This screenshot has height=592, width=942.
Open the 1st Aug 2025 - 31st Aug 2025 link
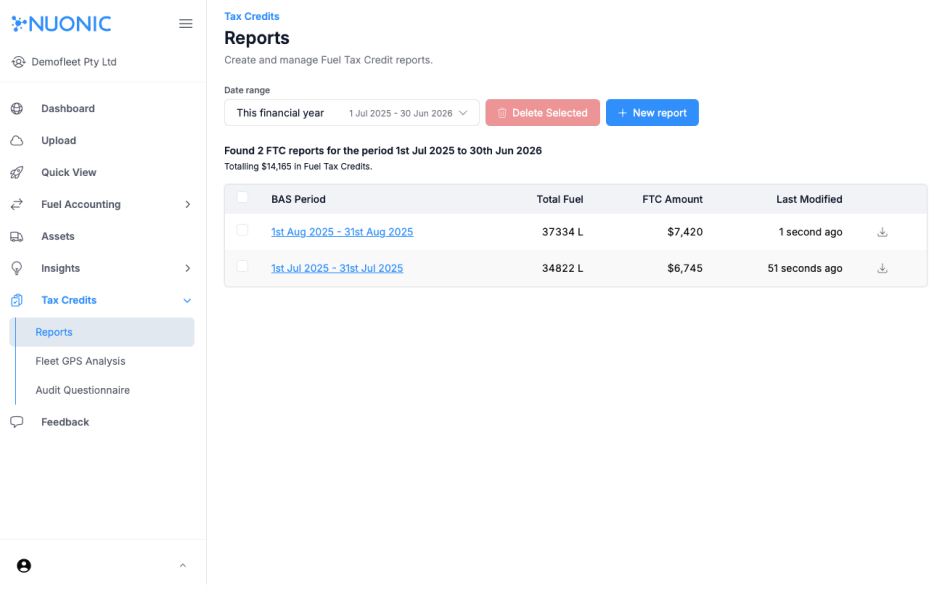(342, 232)
